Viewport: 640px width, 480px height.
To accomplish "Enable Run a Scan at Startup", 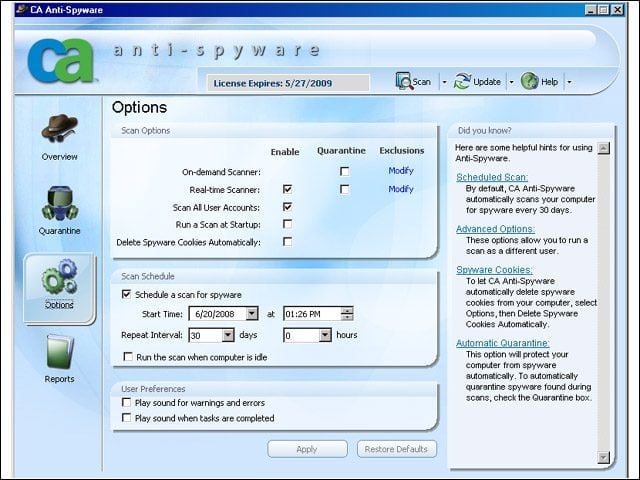I will tap(287, 224).
